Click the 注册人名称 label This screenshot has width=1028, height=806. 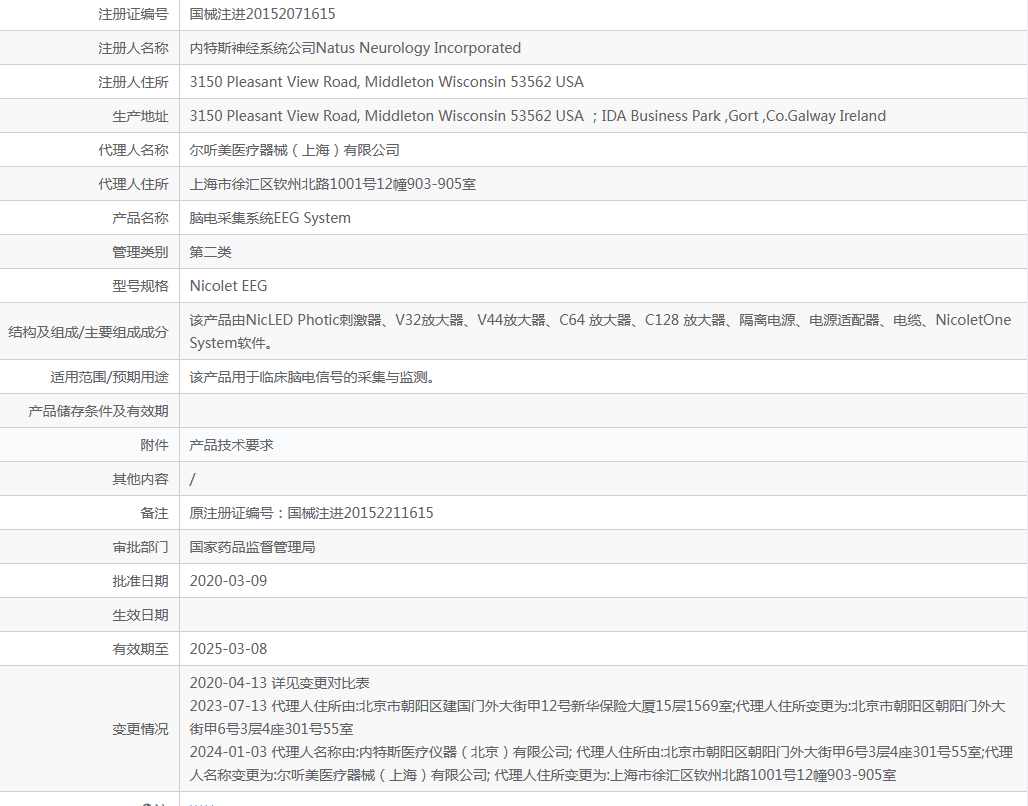tap(133, 48)
